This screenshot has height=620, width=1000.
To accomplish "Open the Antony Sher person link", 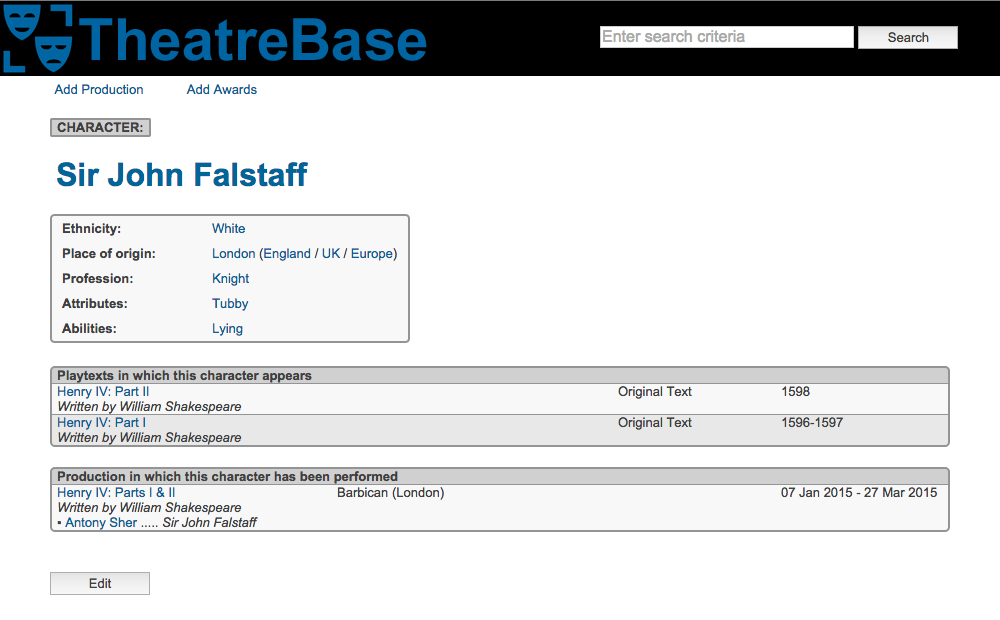I will pos(101,523).
